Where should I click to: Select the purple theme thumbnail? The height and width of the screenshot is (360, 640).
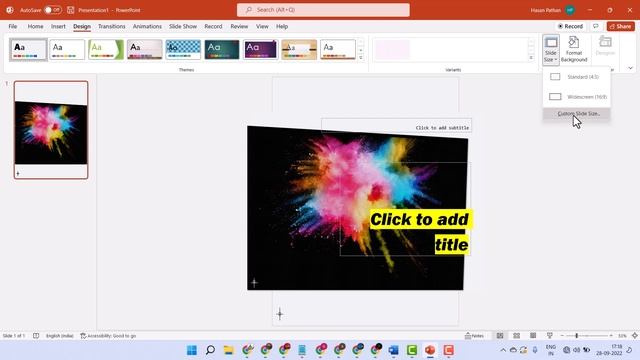click(x=260, y=50)
